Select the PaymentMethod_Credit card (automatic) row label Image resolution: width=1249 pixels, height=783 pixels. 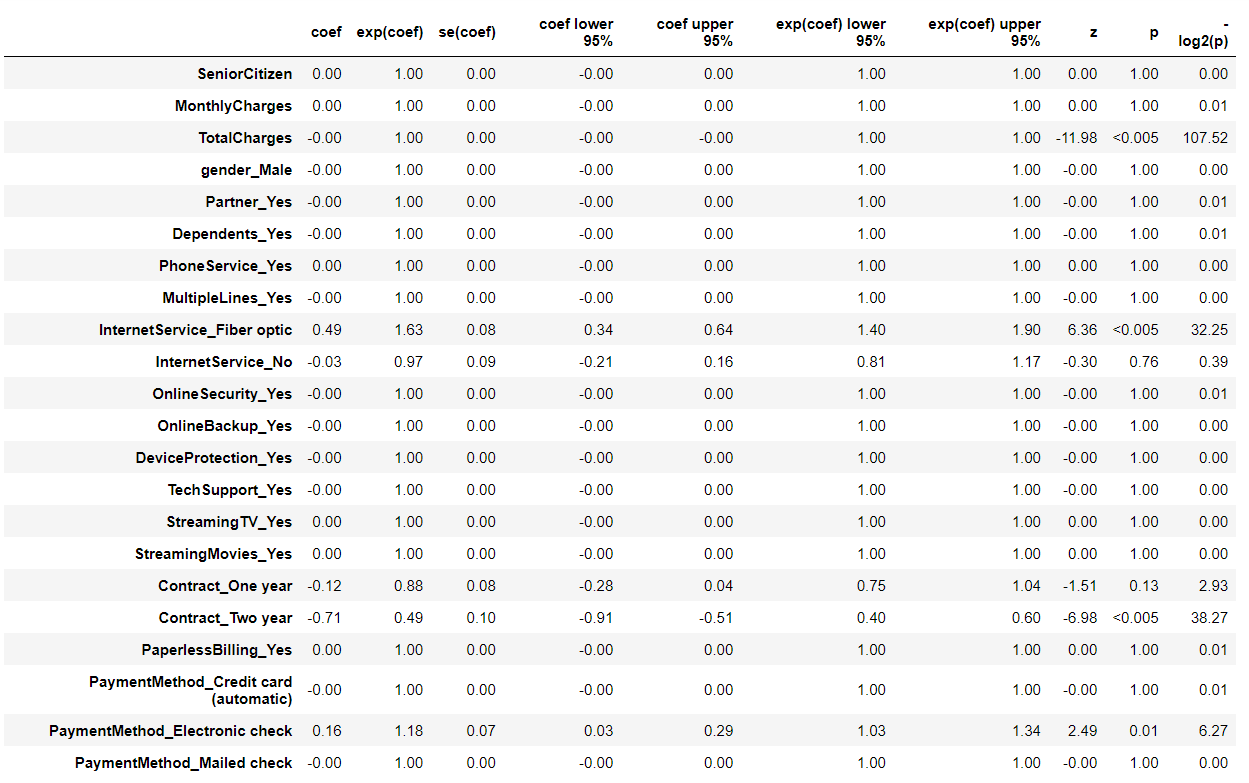pos(191,690)
